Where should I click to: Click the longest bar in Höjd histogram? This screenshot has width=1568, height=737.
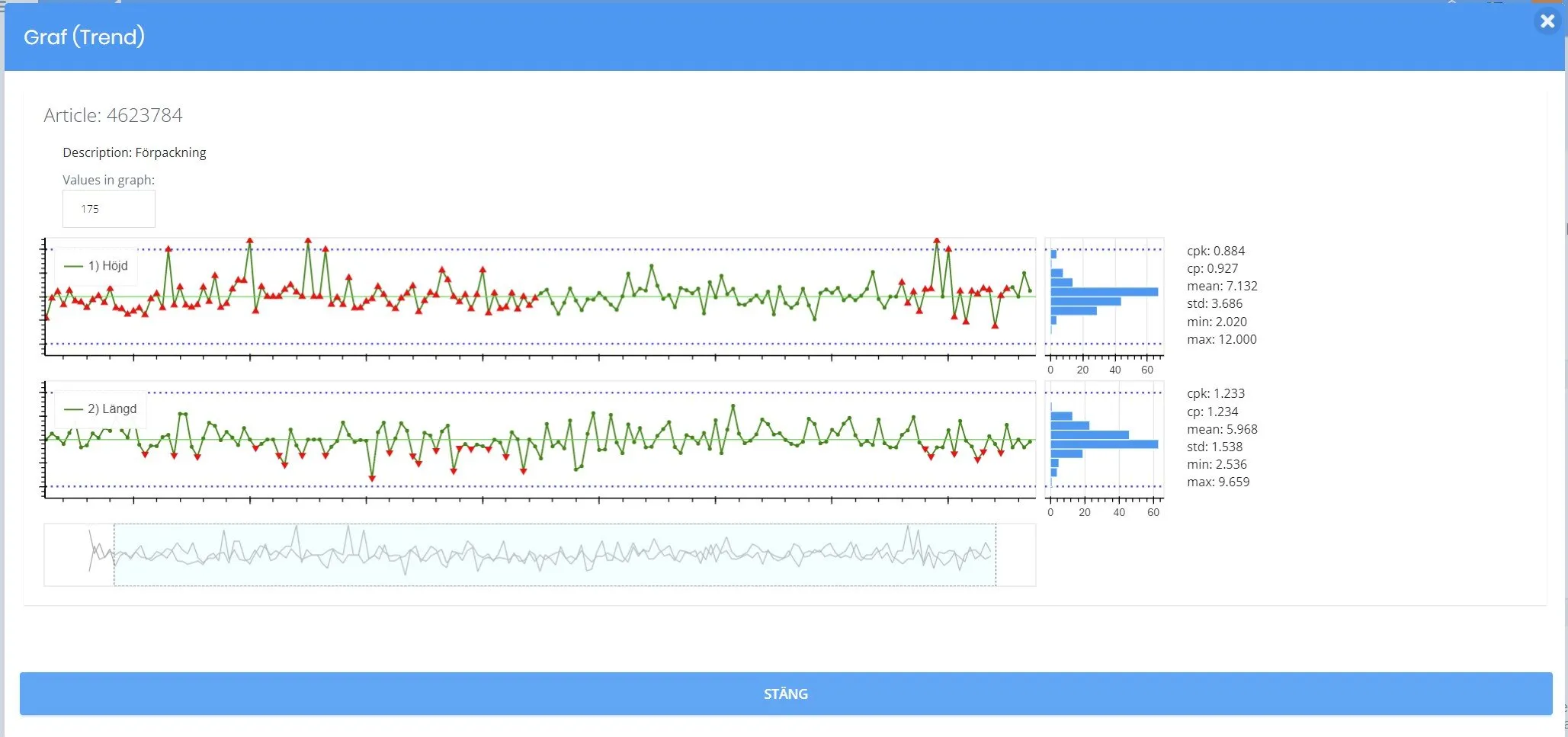1105,292
